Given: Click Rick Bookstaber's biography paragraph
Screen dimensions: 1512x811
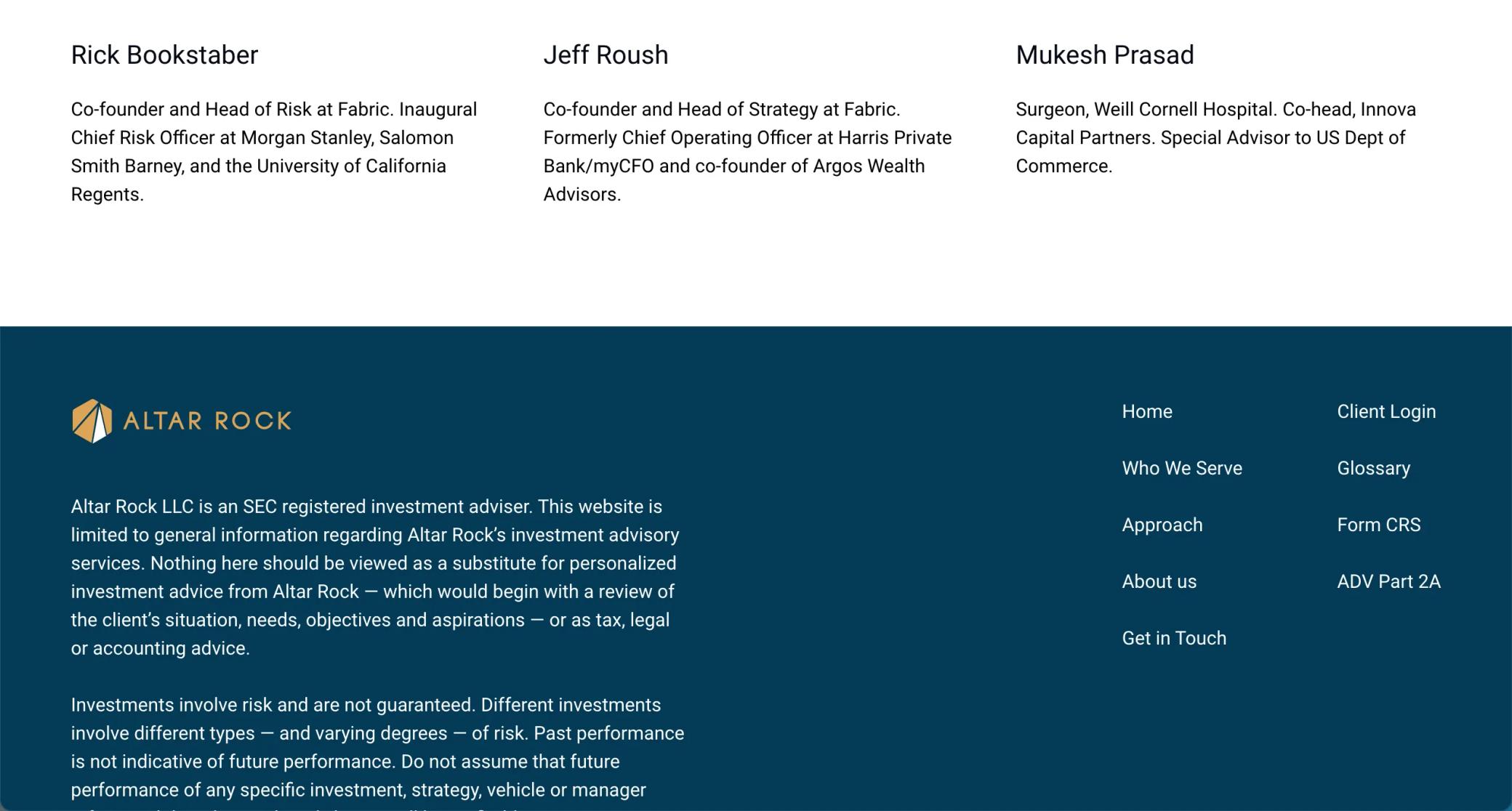Looking at the screenshot, I should click(274, 152).
